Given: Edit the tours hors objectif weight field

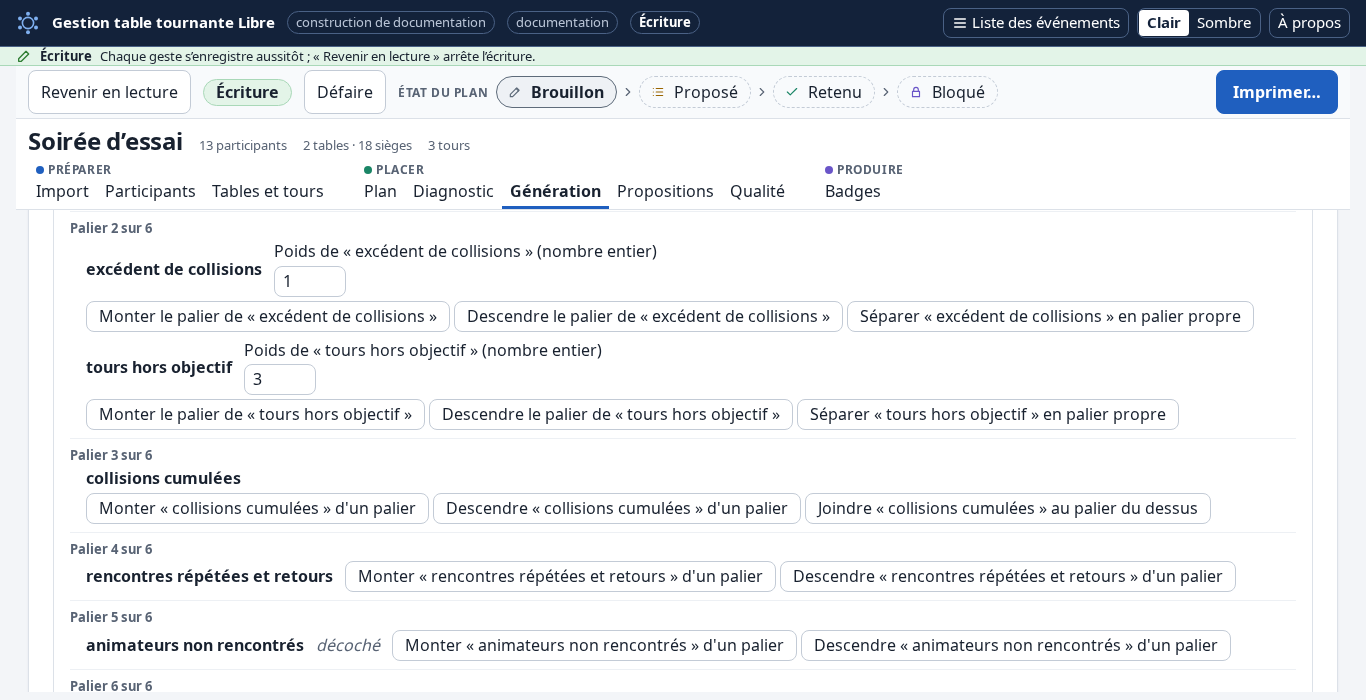Looking at the screenshot, I should click(x=280, y=379).
